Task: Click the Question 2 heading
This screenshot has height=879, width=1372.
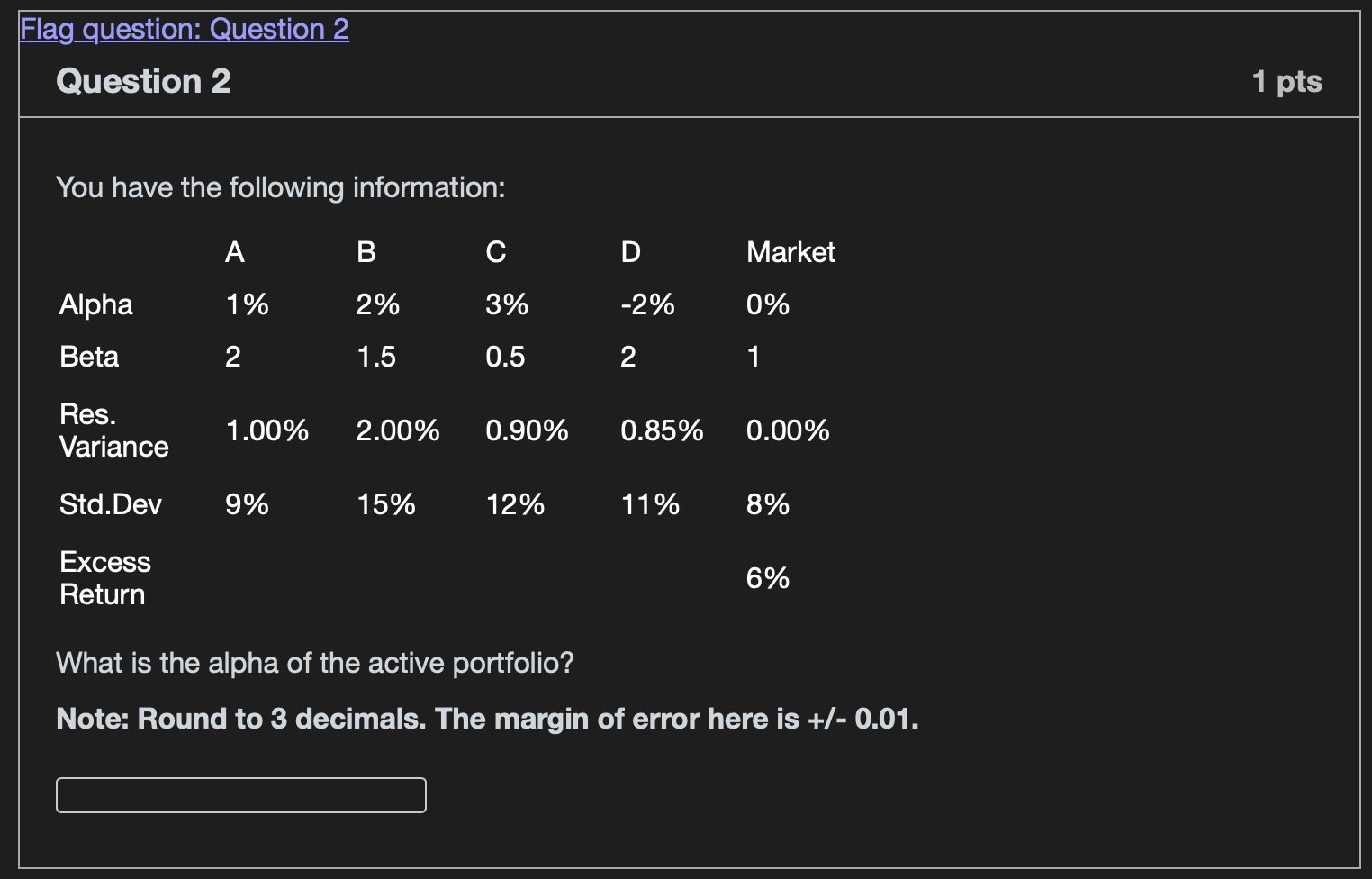Action: coord(143,82)
